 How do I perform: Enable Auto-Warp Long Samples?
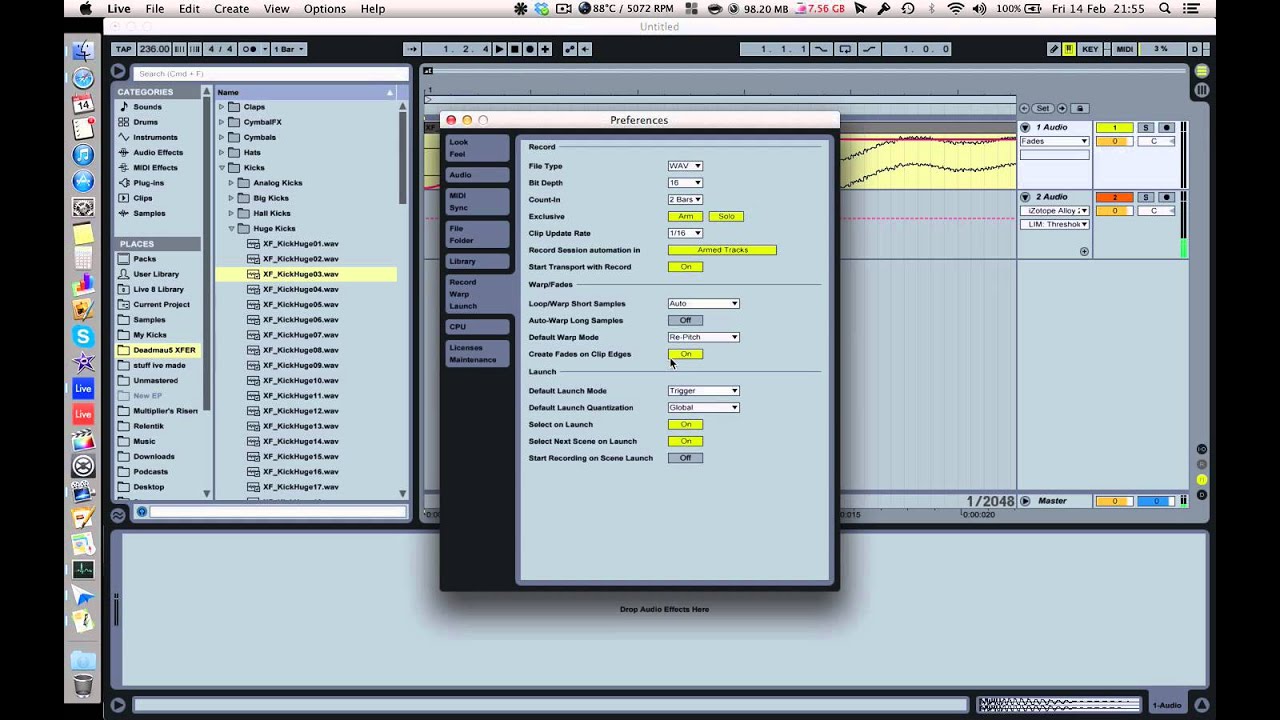(x=685, y=320)
